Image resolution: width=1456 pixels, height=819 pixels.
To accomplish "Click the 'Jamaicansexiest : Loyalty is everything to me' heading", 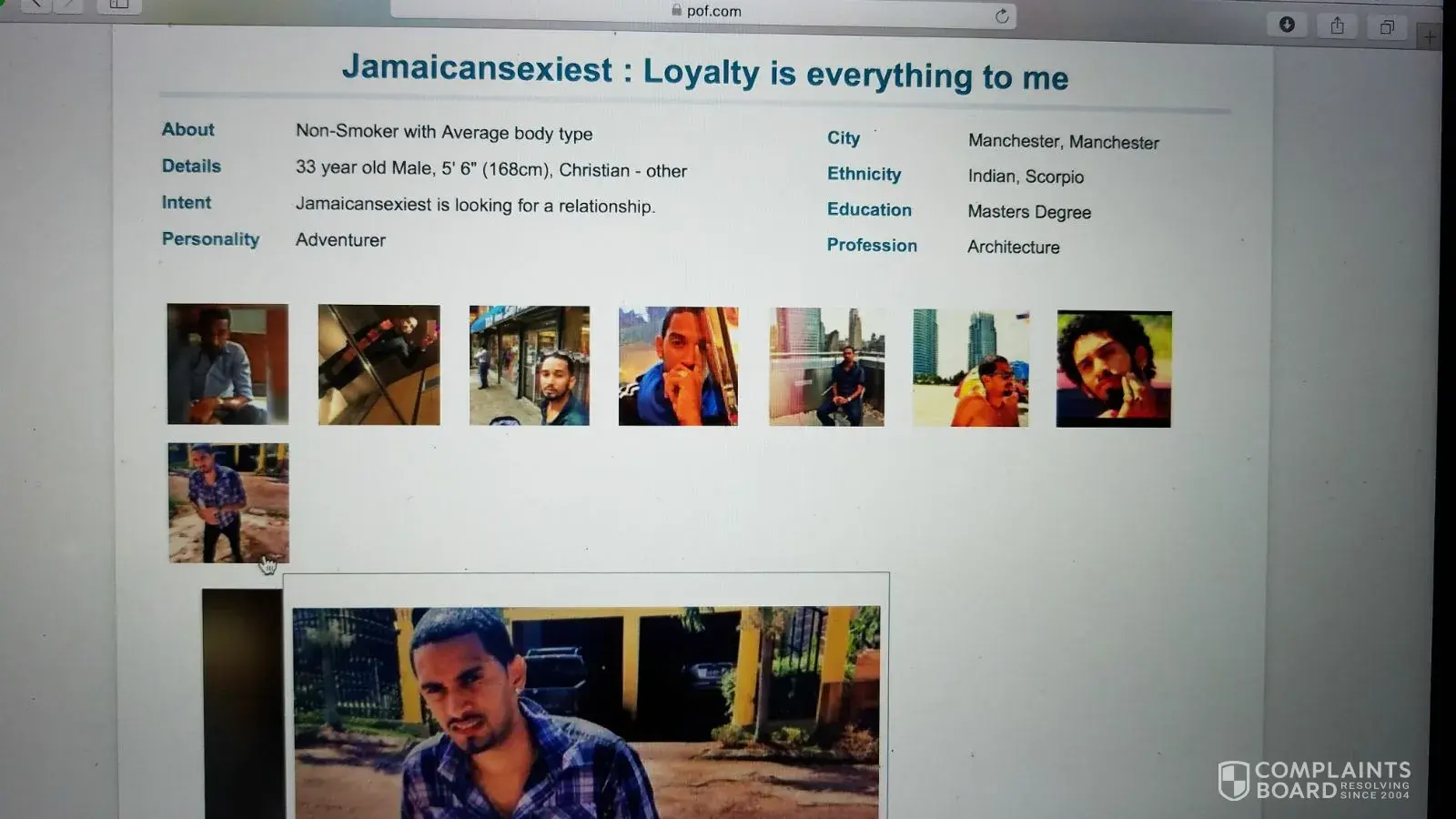I will tap(705, 73).
